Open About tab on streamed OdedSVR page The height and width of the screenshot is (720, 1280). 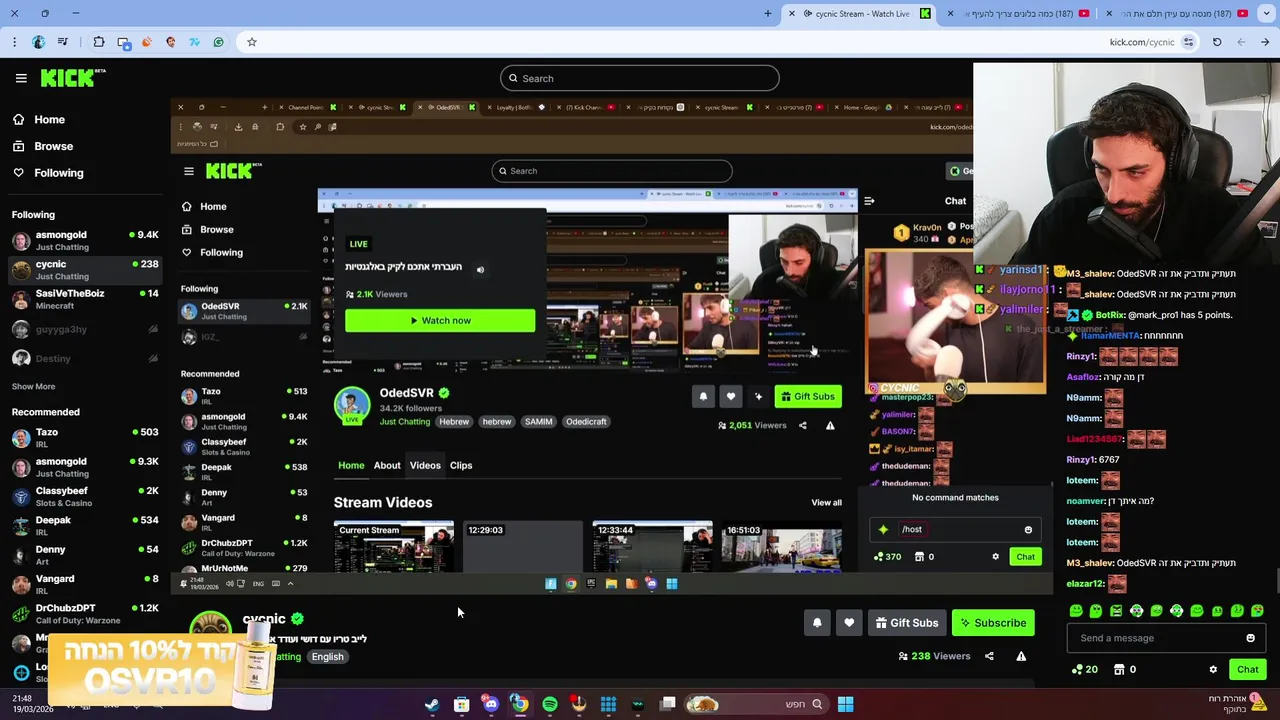pos(387,465)
